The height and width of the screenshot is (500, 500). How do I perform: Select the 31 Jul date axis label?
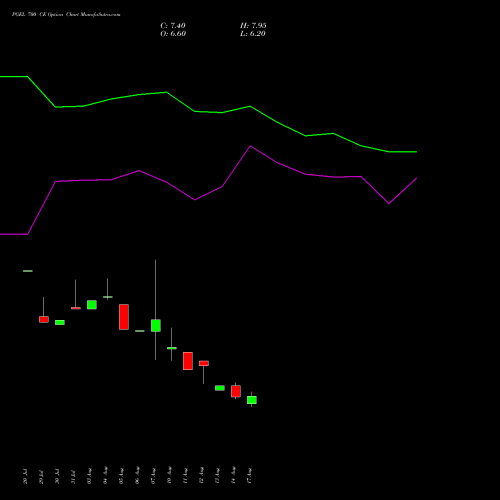[x=73, y=476]
